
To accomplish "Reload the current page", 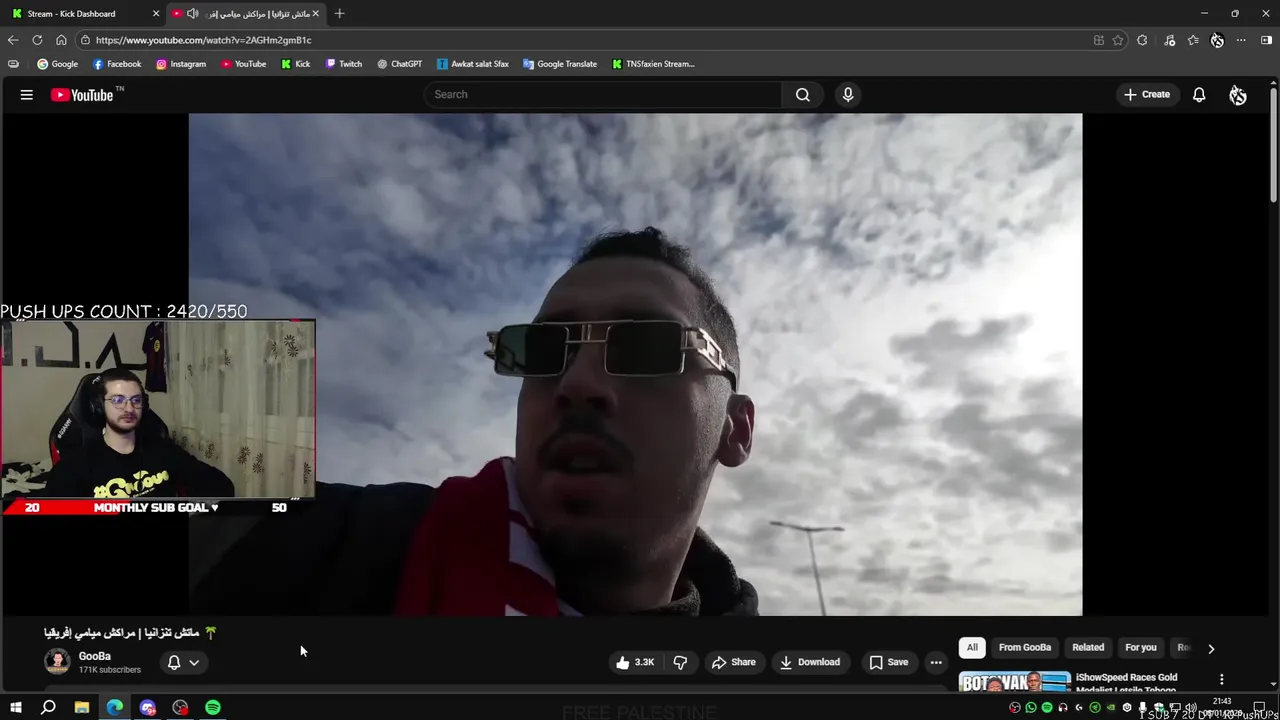I will (x=37, y=40).
